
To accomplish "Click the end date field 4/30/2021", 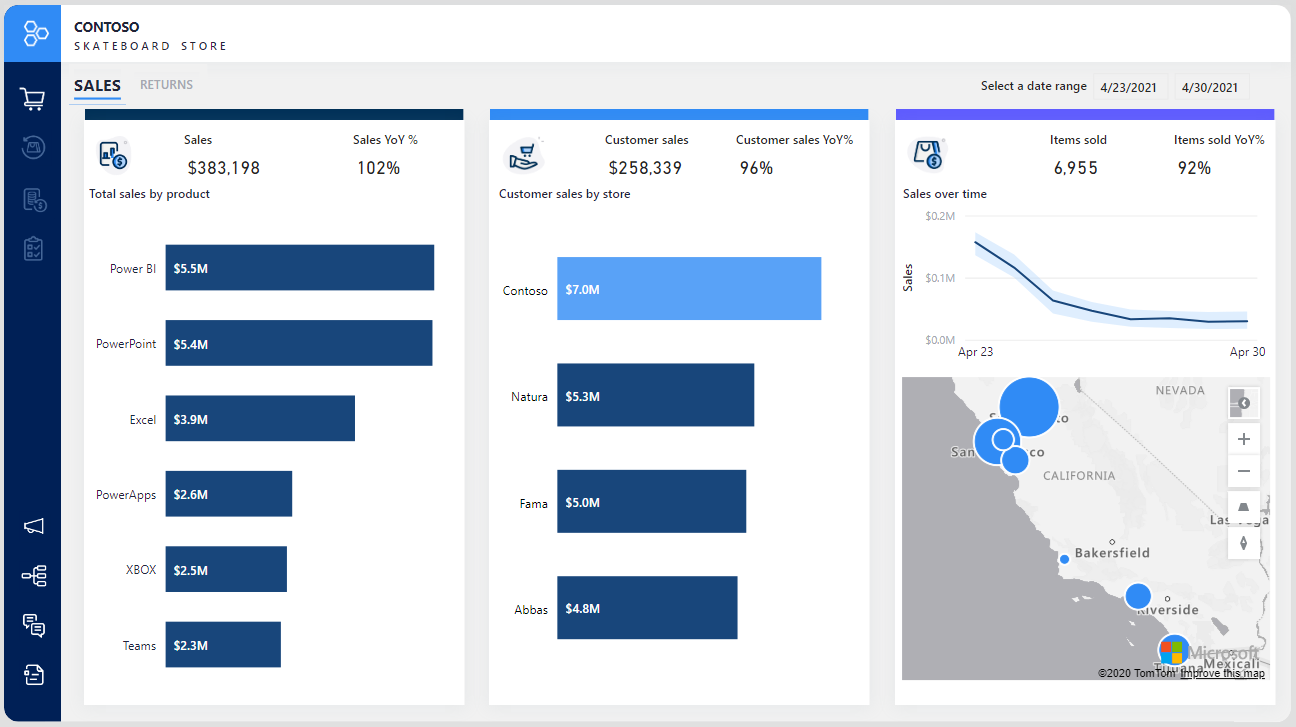I will [x=1210, y=87].
